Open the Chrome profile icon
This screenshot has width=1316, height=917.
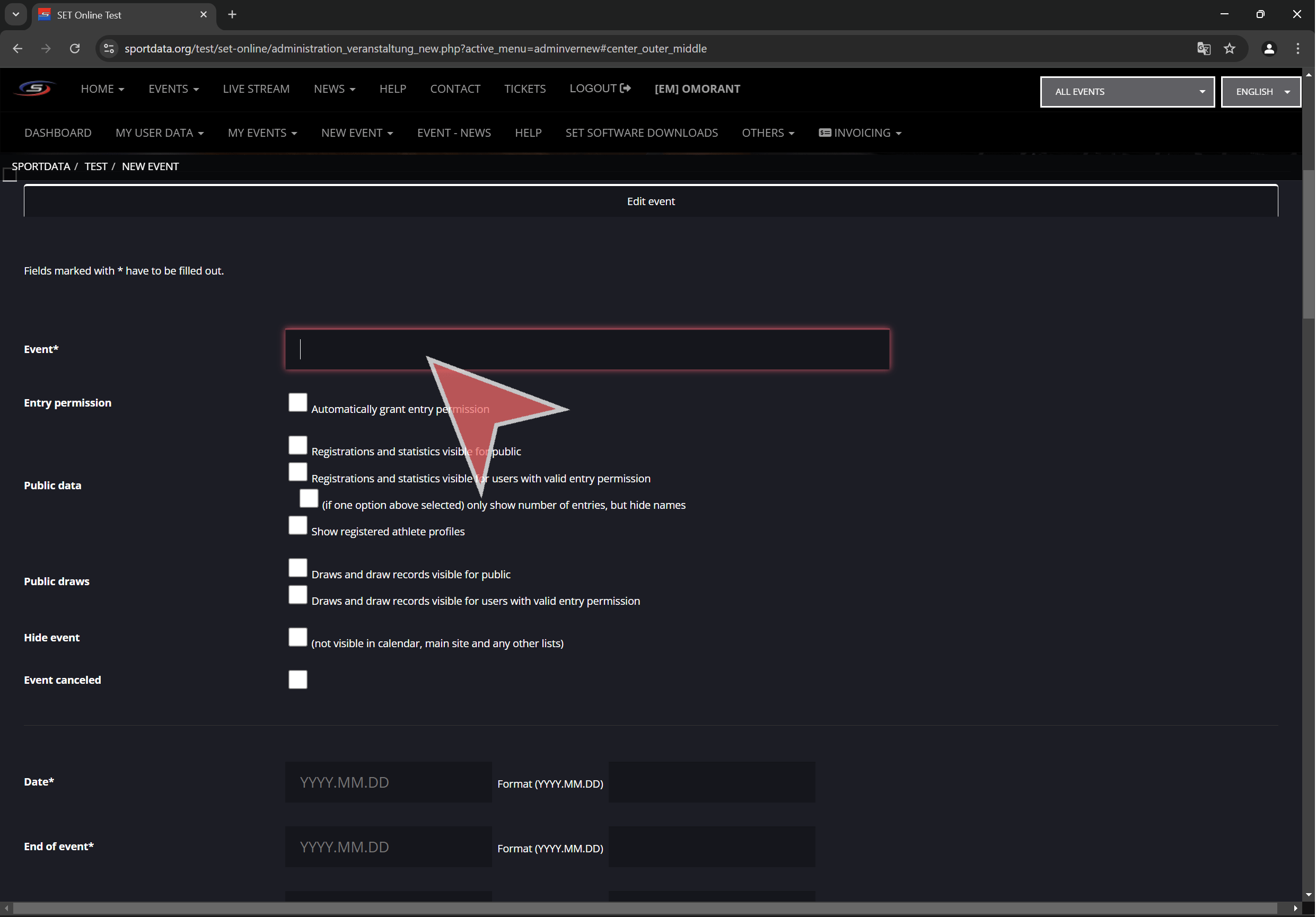(1269, 49)
